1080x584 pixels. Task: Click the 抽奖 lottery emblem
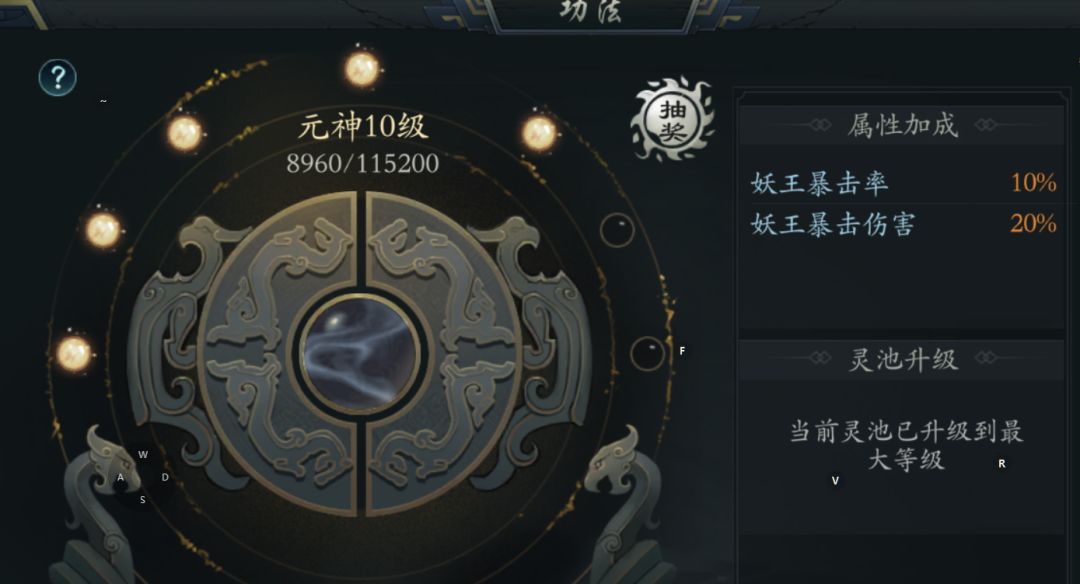[672, 120]
